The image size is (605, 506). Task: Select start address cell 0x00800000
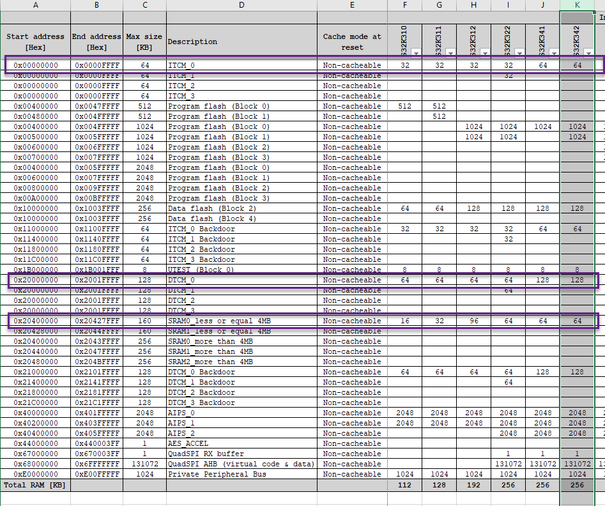point(35,188)
